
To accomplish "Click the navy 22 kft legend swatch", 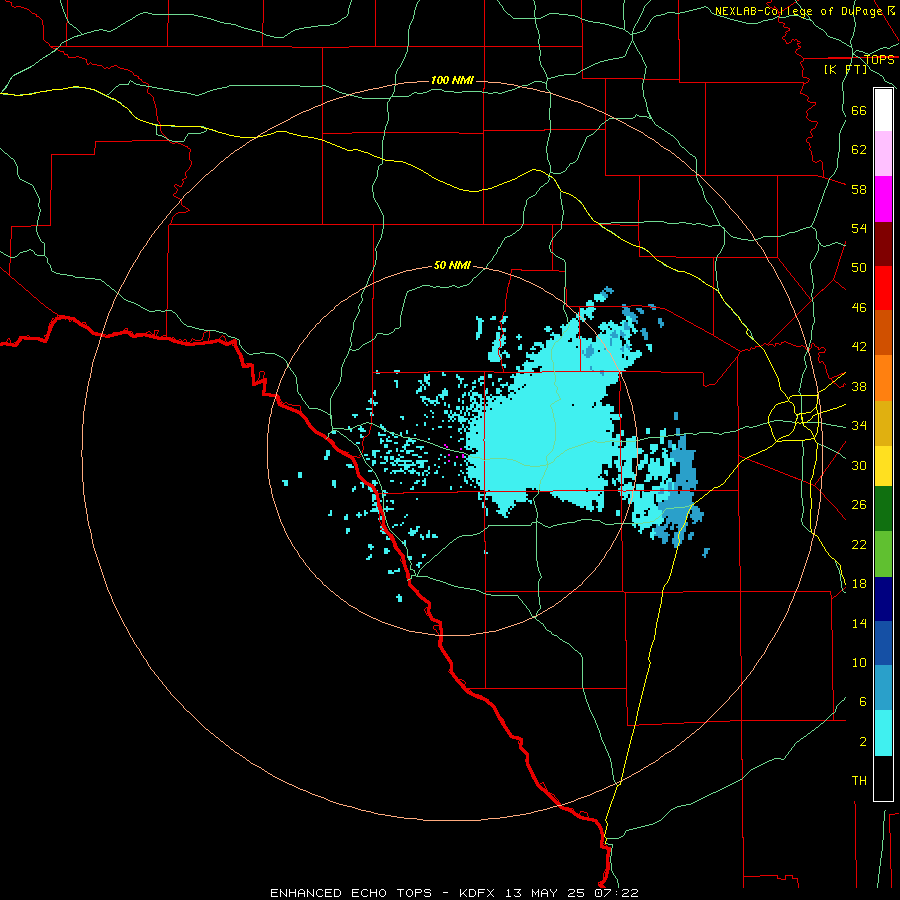I will coord(883,599).
